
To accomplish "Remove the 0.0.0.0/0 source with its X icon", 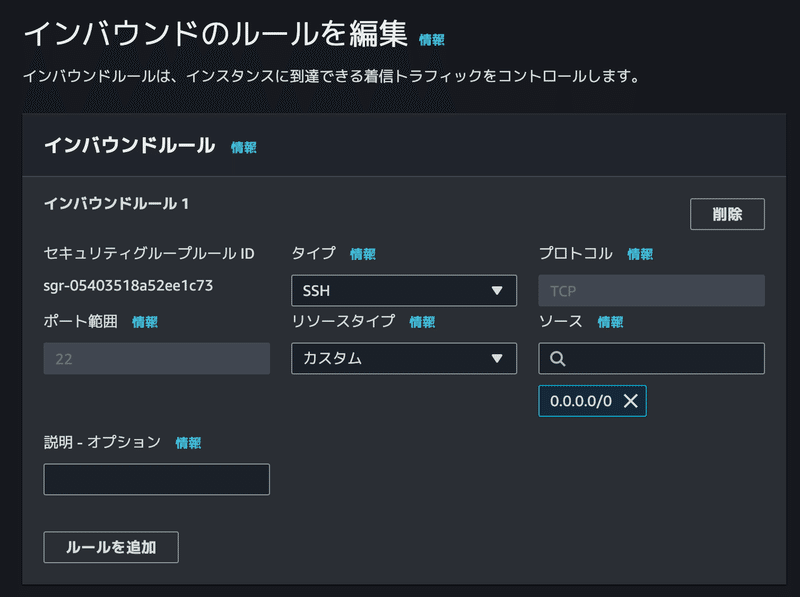I will coord(631,401).
